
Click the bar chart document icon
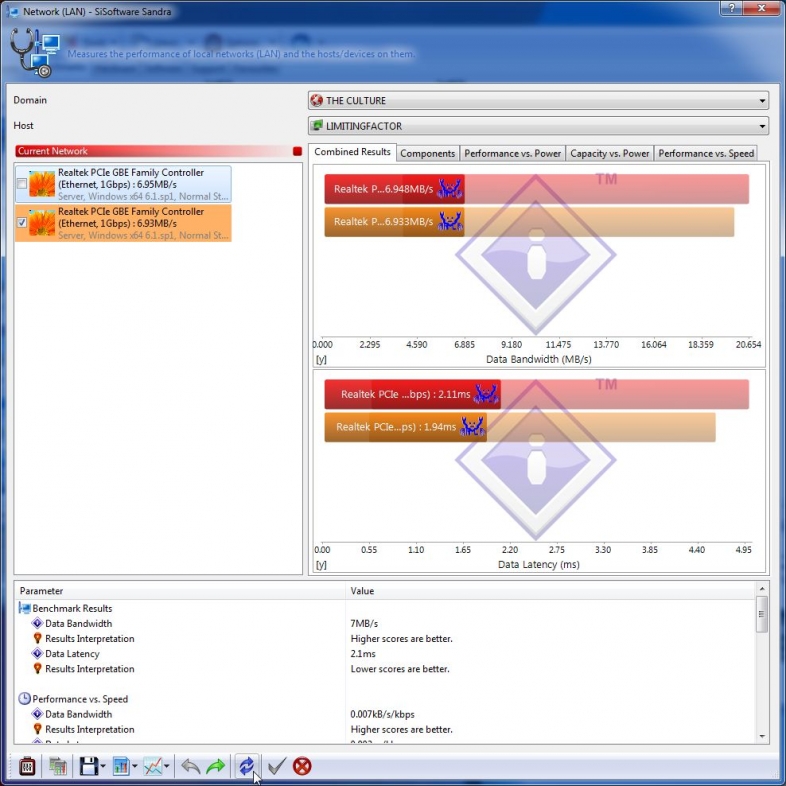pos(121,766)
